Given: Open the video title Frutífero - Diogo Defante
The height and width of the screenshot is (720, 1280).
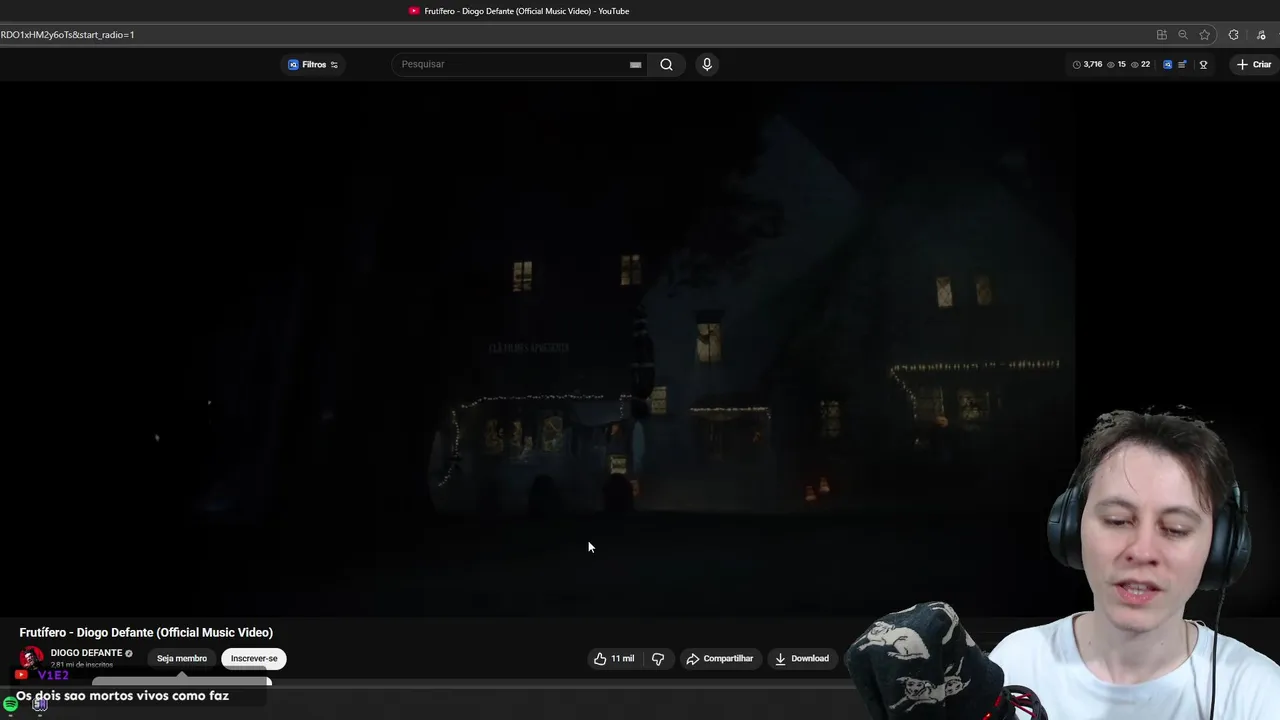Looking at the screenshot, I should [146, 632].
